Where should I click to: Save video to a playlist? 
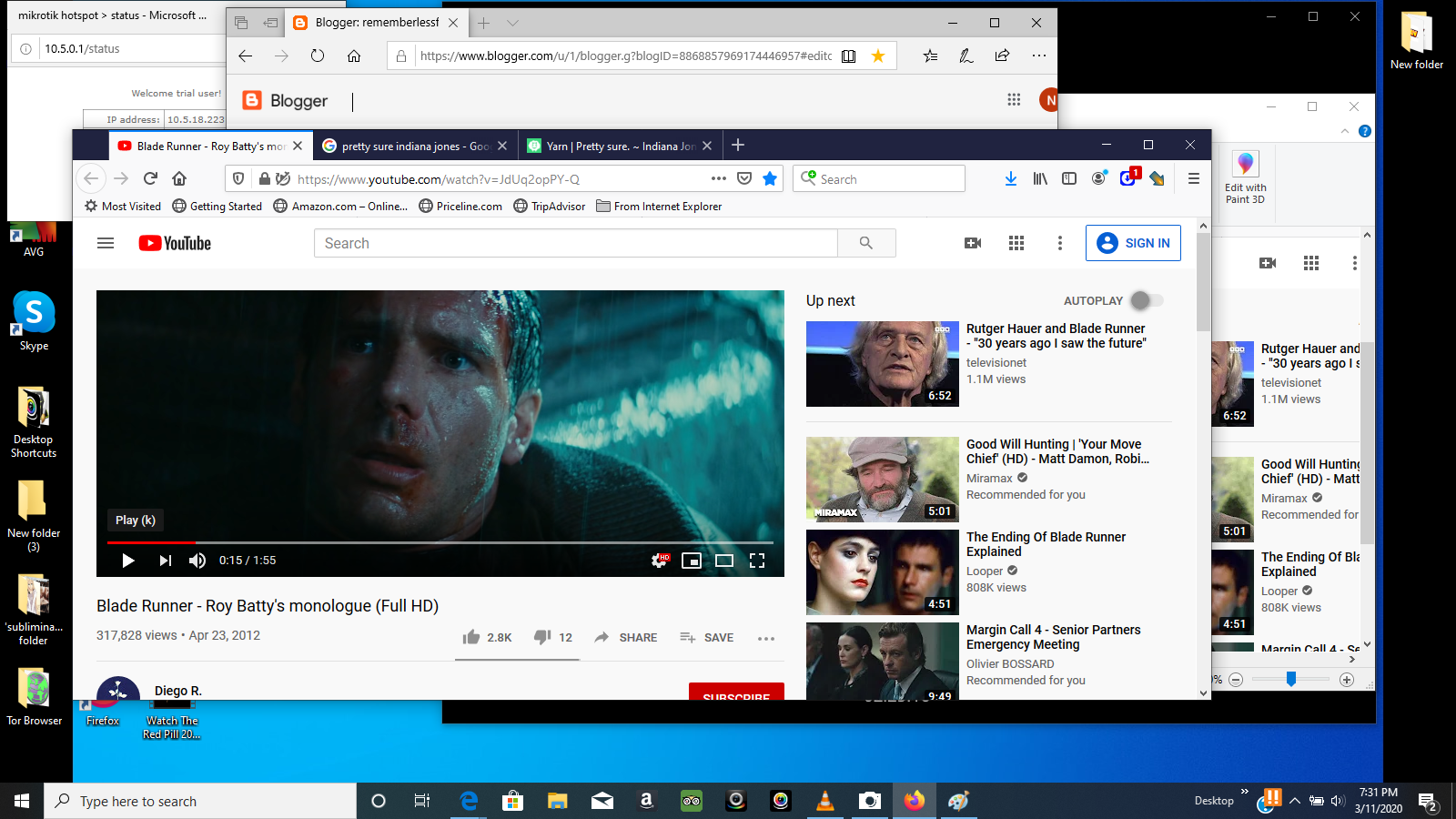pyautogui.click(x=706, y=637)
